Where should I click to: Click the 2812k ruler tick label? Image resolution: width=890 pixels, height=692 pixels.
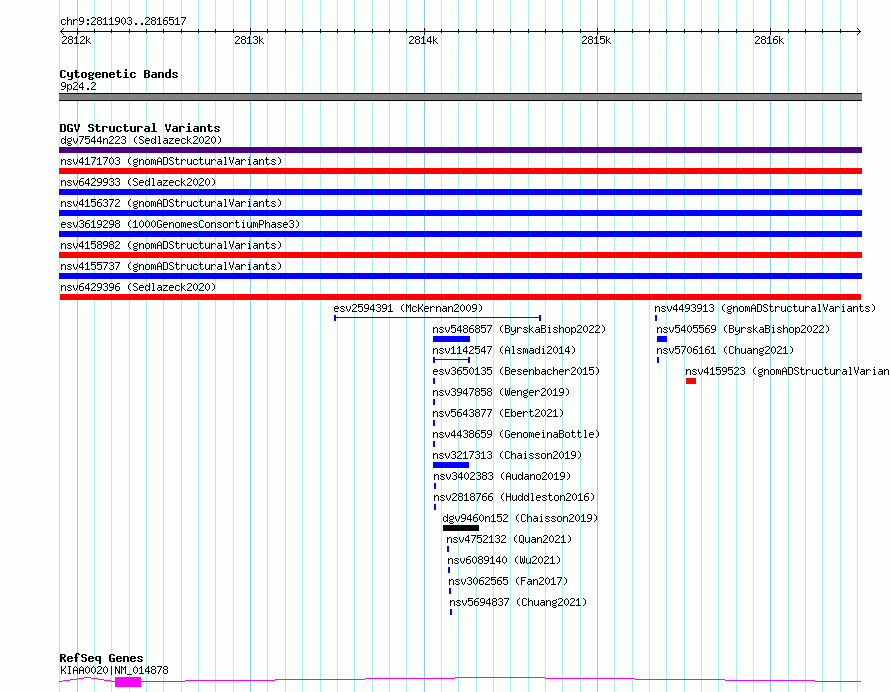click(76, 40)
